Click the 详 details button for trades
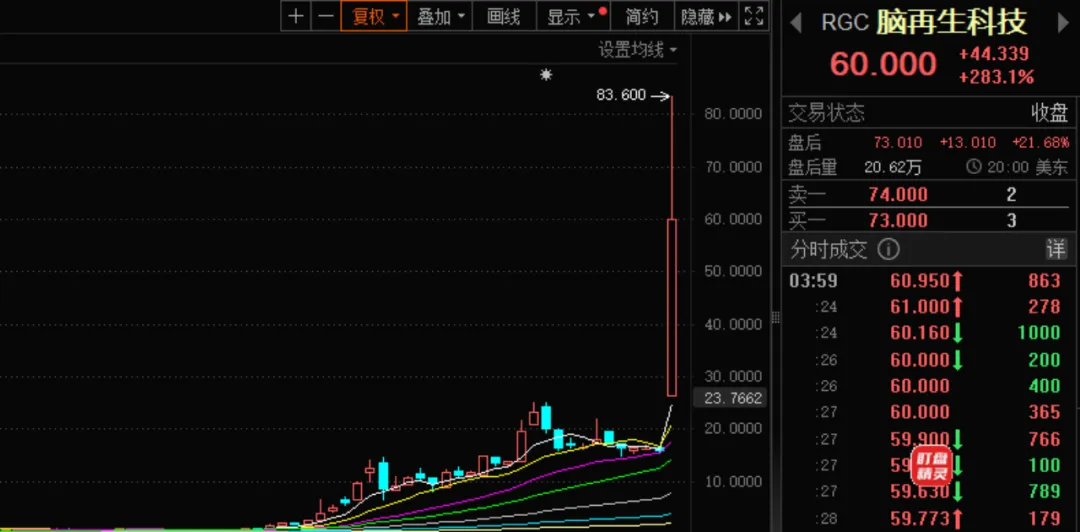Screen dimensions: 1080x532 tap(1056, 249)
